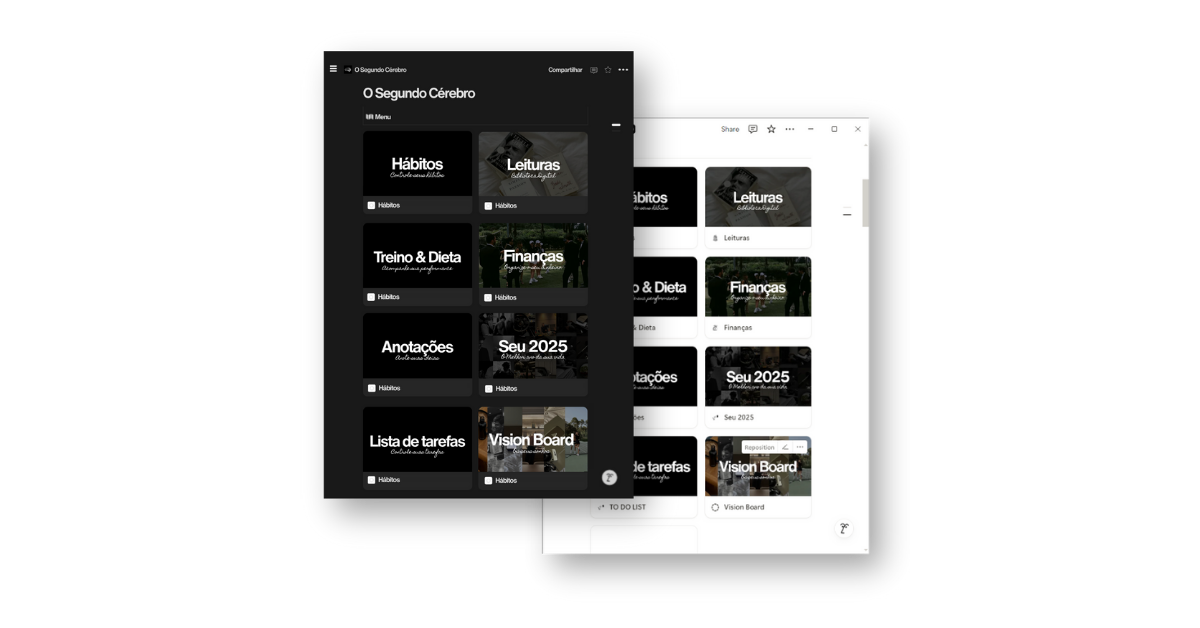Image resolution: width=1200 pixels, height=628 pixels.
Task: Open the three-dot menu in dark window
Action: coord(623,70)
